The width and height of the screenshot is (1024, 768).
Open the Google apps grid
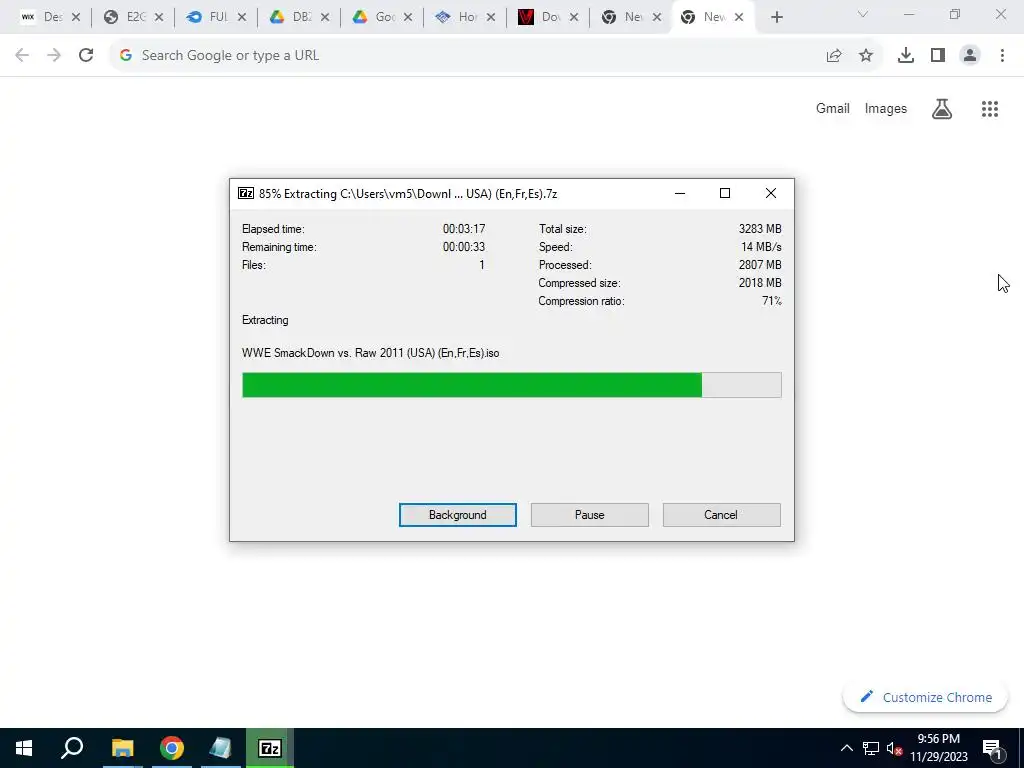[990, 108]
